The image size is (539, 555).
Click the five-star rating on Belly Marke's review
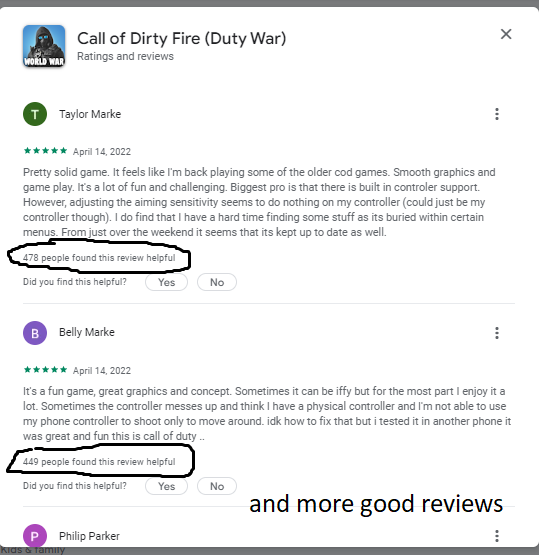[45, 370]
